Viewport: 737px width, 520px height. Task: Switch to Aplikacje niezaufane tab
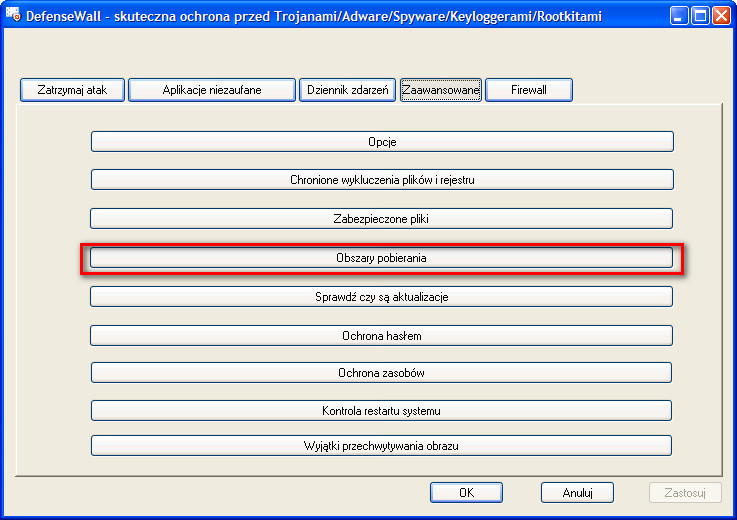tap(212, 90)
